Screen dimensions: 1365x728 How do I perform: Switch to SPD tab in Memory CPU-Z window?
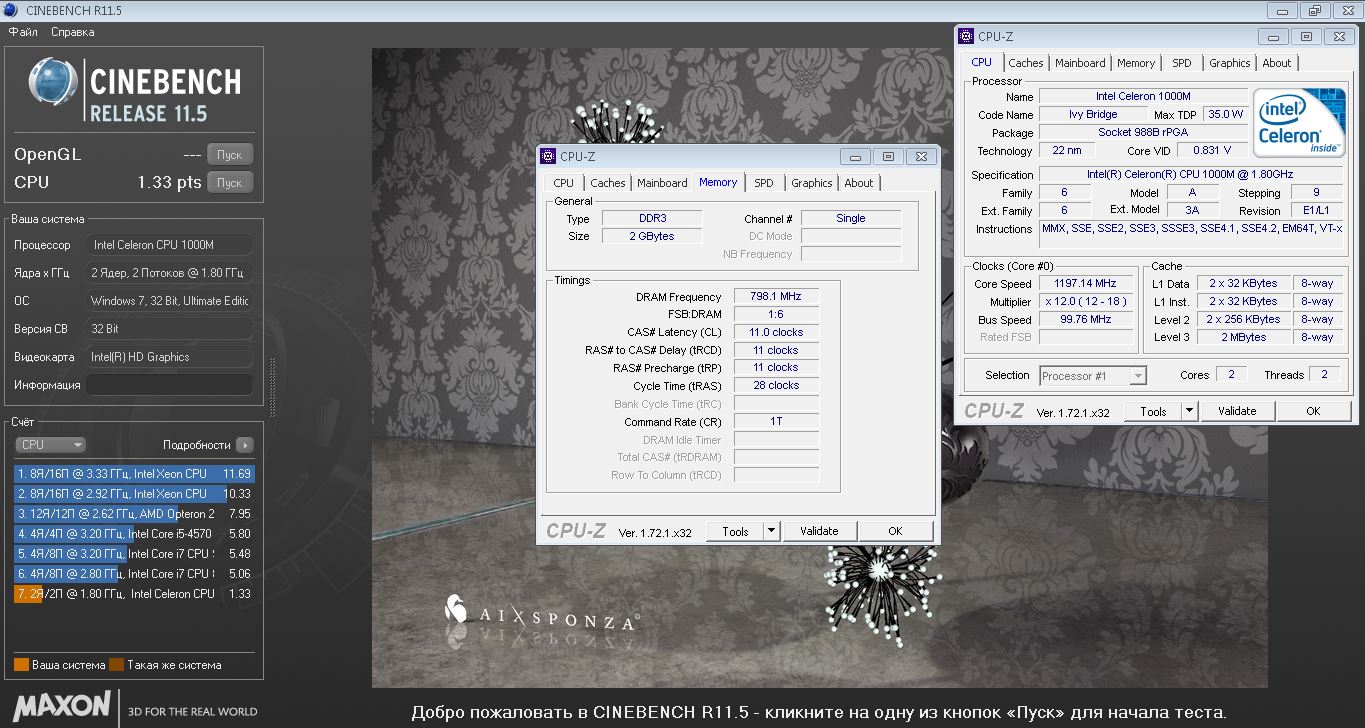764,183
